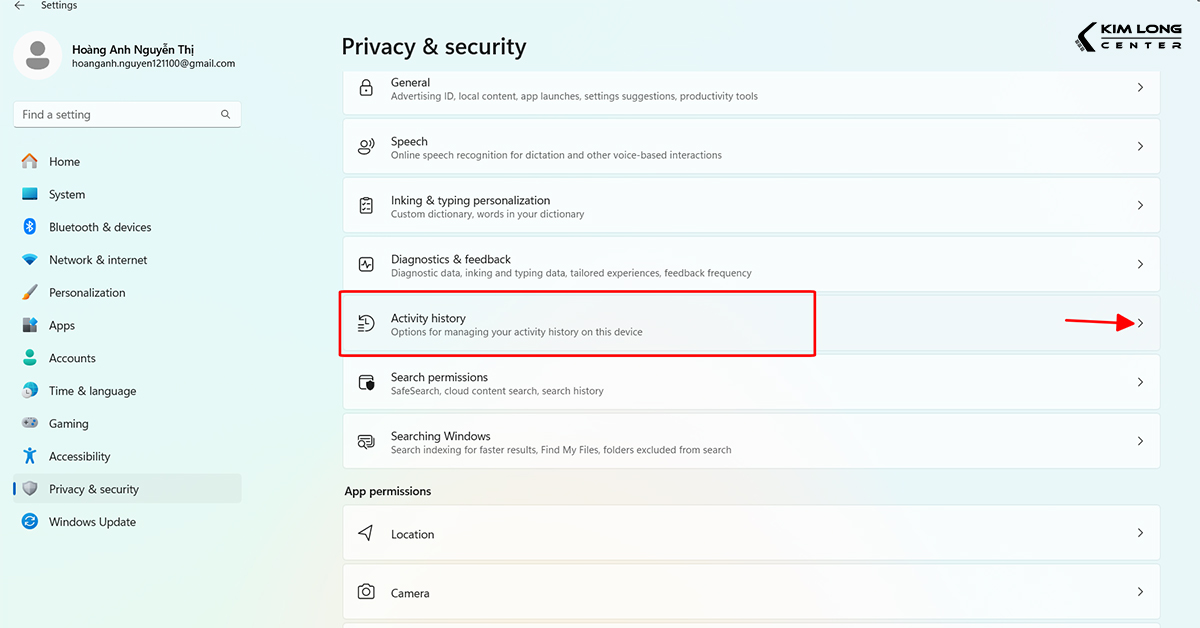Expand the Searching Windows chevron
This screenshot has width=1200, height=628.
1140,441
